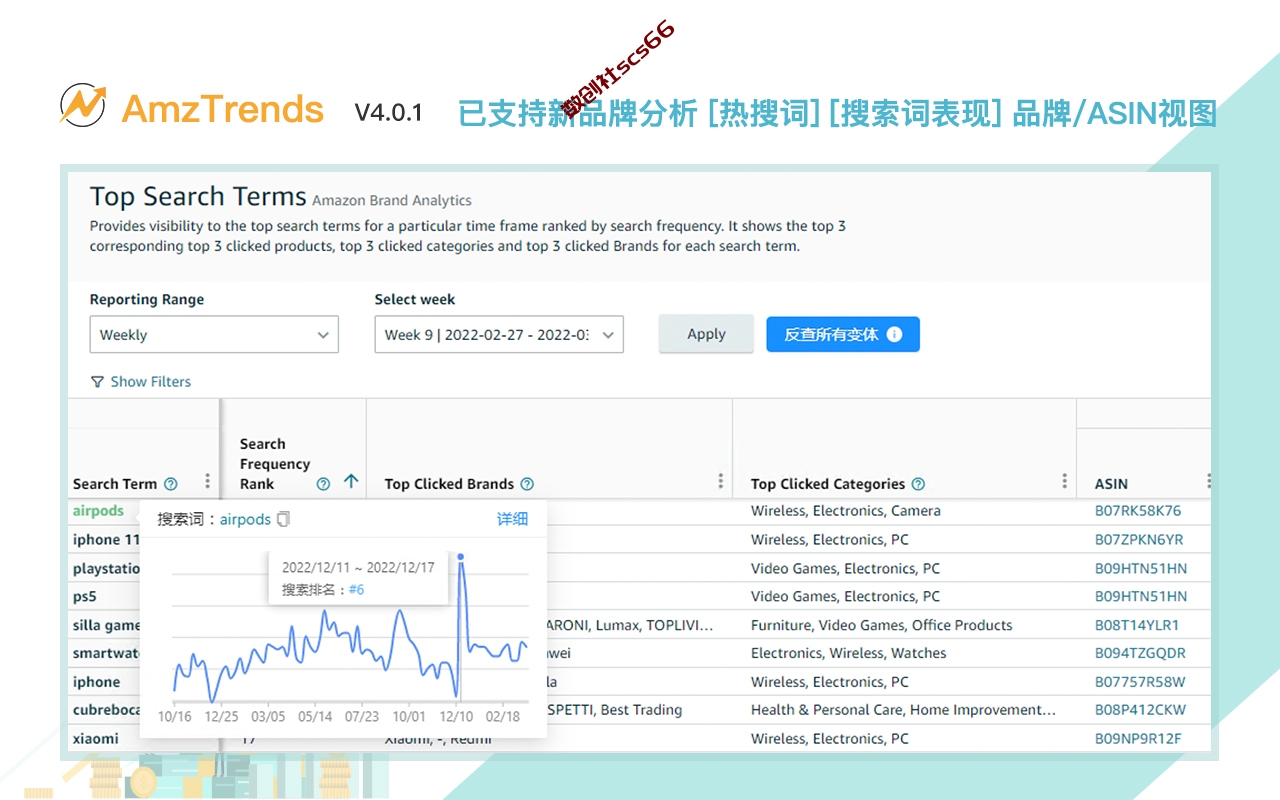Open ASIN B094TZGQDR
Image resolution: width=1280 pixels, height=800 pixels.
point(1140,653)
